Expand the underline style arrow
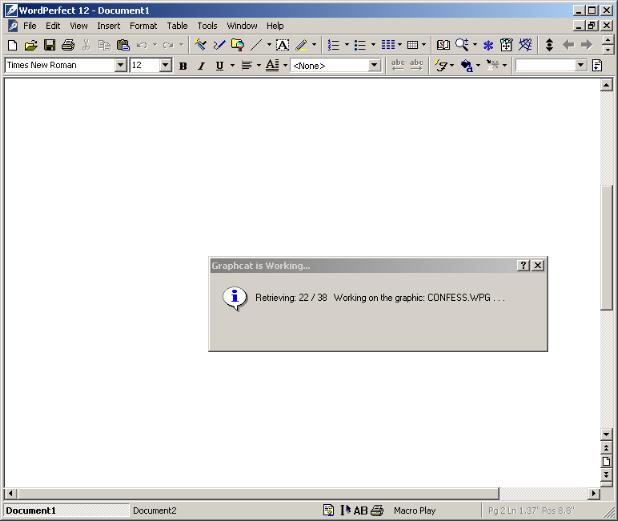 click(x=232, y=65)
